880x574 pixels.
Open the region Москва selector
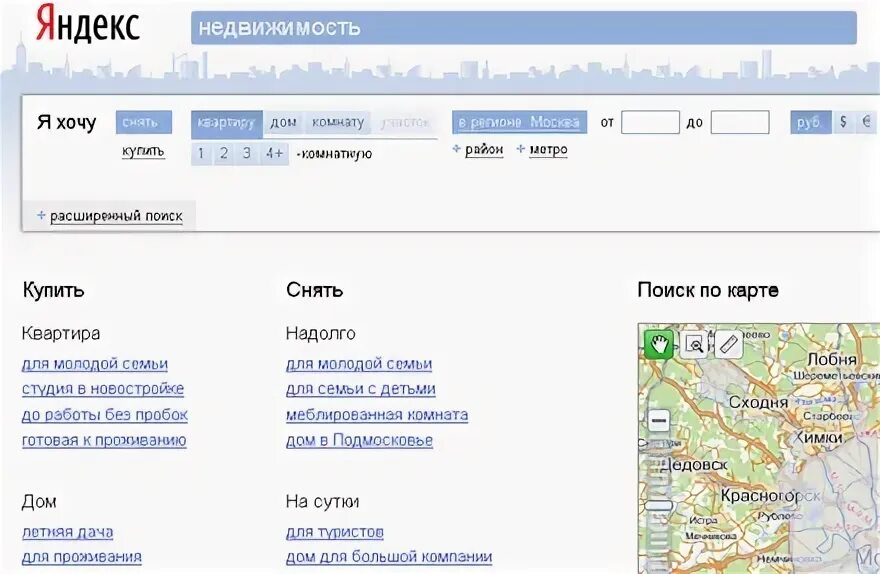519,122
